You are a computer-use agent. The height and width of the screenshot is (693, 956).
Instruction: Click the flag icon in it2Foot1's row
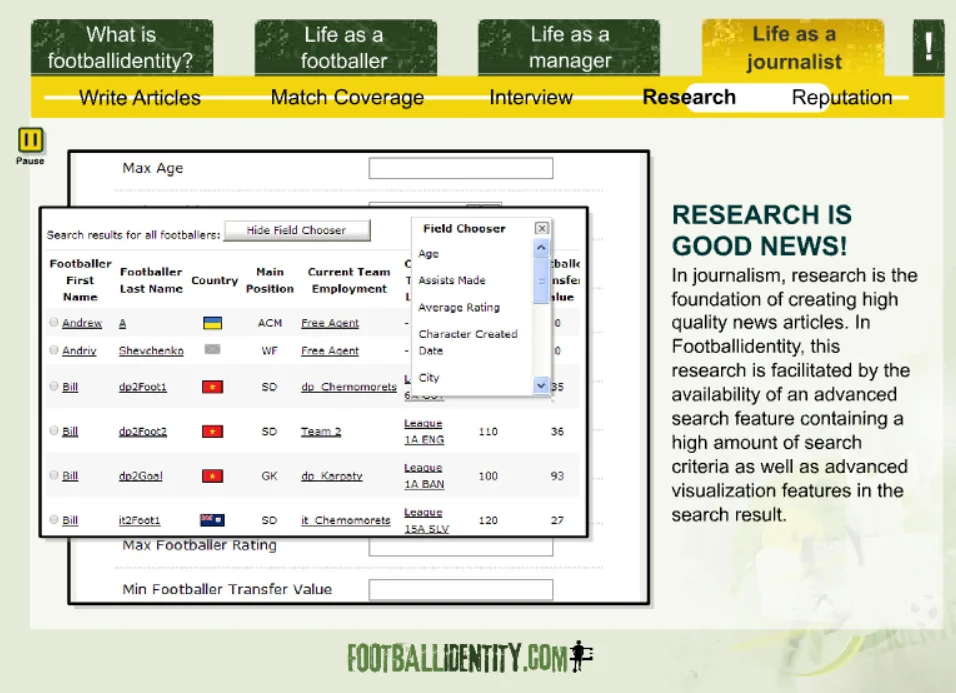click(212, 520)
